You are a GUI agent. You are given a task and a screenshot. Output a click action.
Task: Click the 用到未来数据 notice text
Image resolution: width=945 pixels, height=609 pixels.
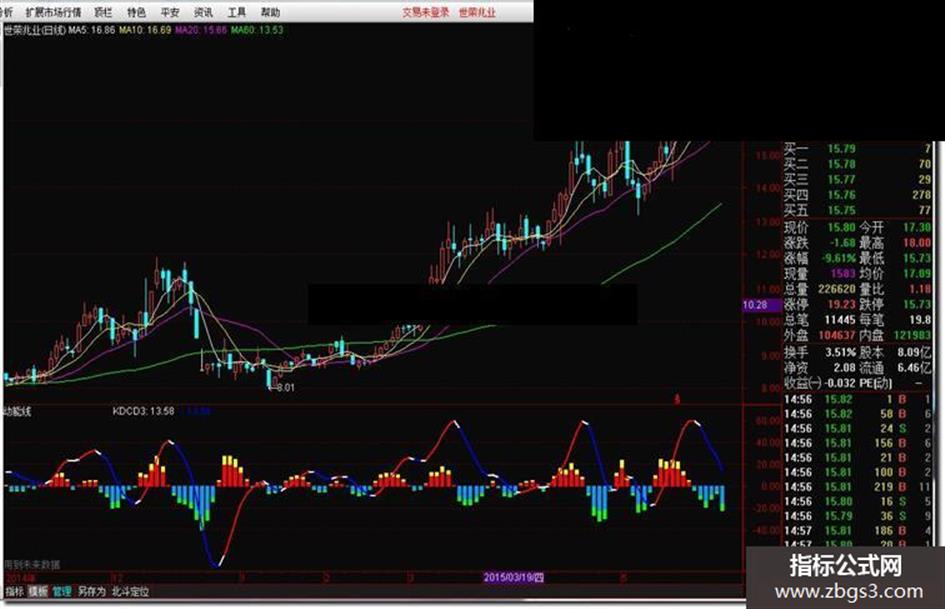pyautogui.click(x=33, y=565)
